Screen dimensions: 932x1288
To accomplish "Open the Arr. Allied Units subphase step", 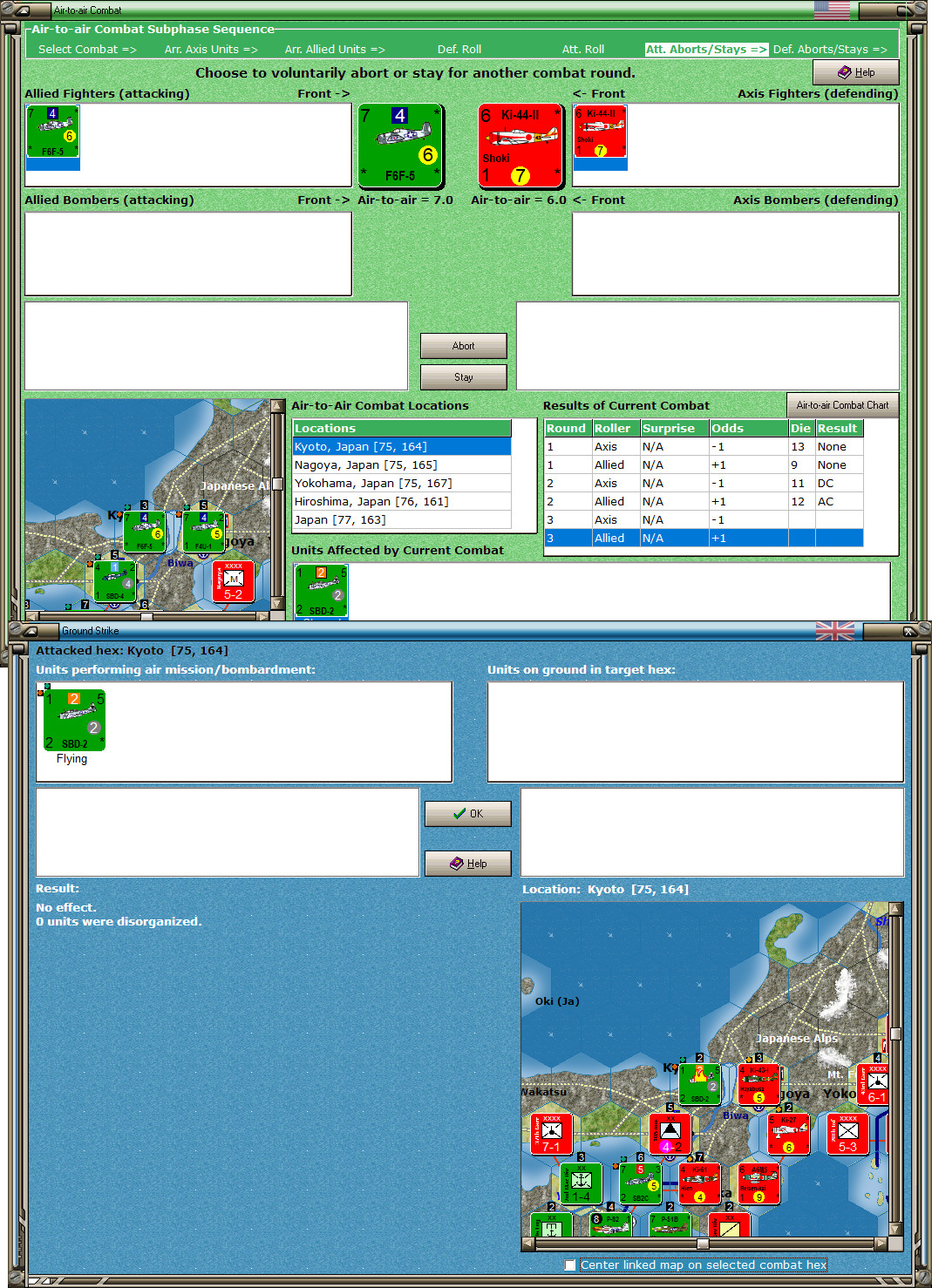I will [x=335, y=50].
